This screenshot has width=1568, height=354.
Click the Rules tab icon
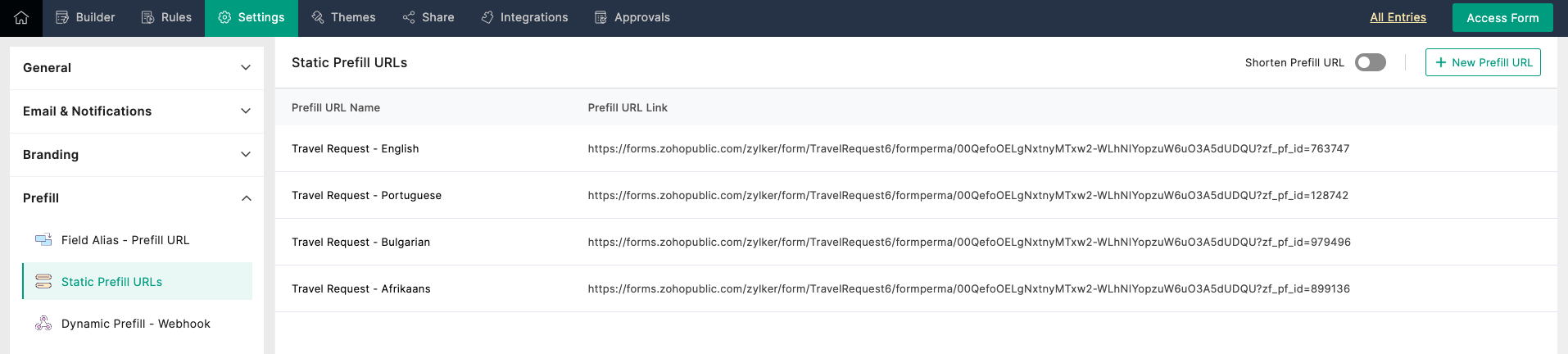pyautogui.click(x=147, y=17)
